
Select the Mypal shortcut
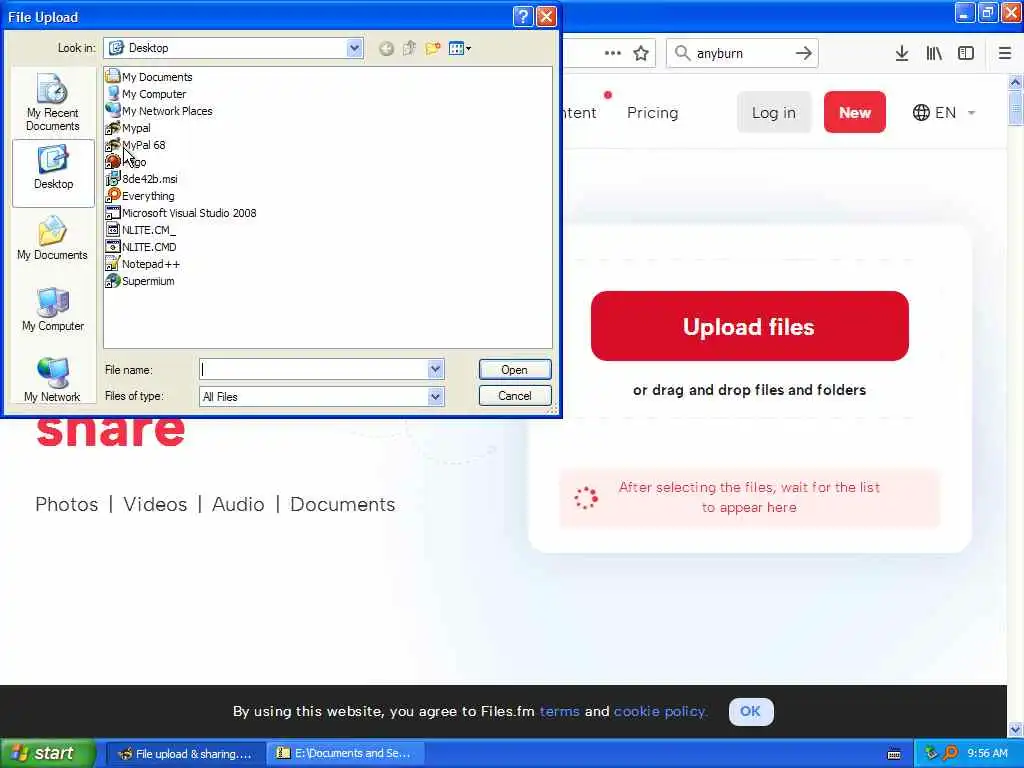tap(129, 128)
